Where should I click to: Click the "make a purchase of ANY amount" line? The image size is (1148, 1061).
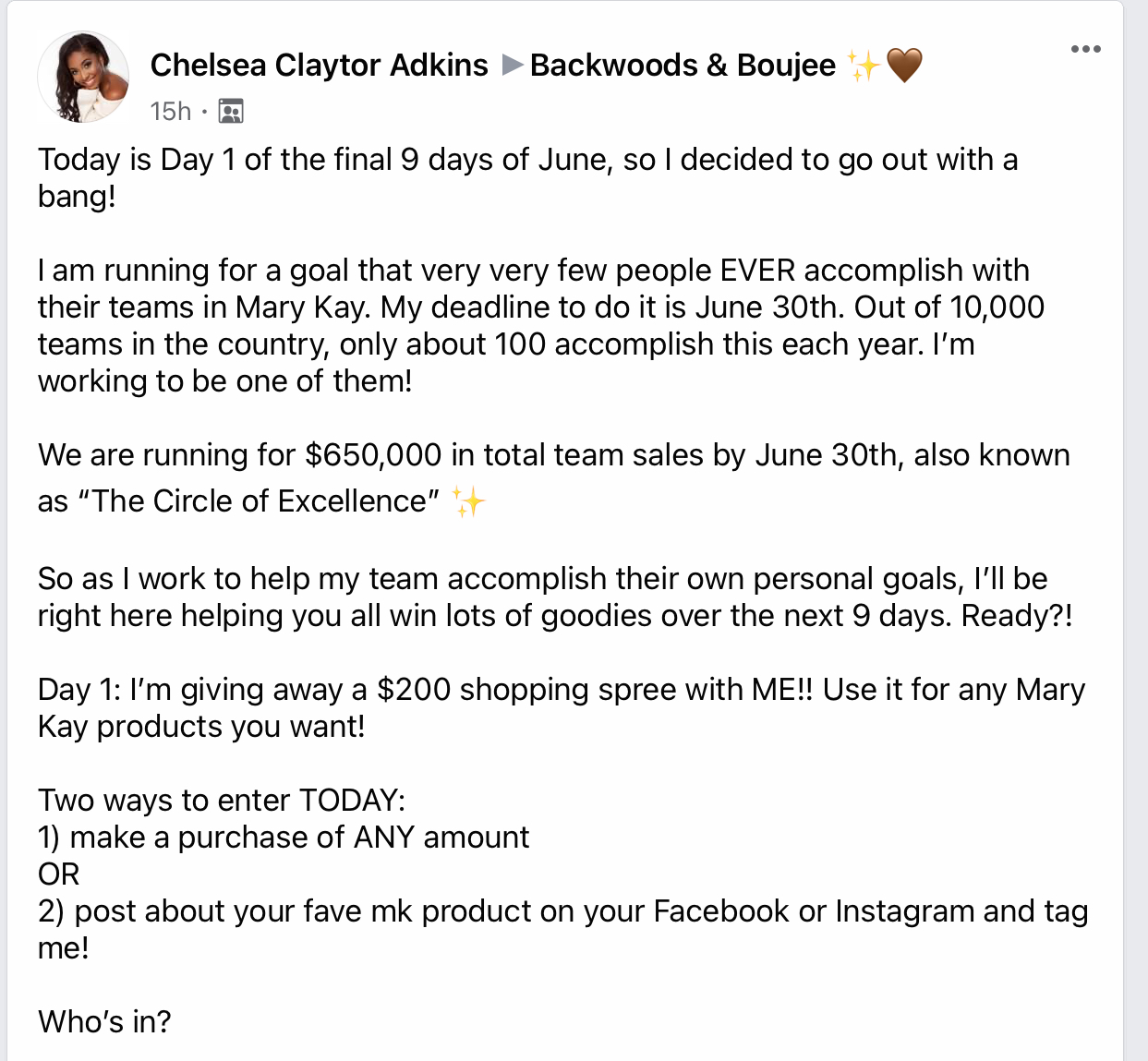click(x=284, y=837)
